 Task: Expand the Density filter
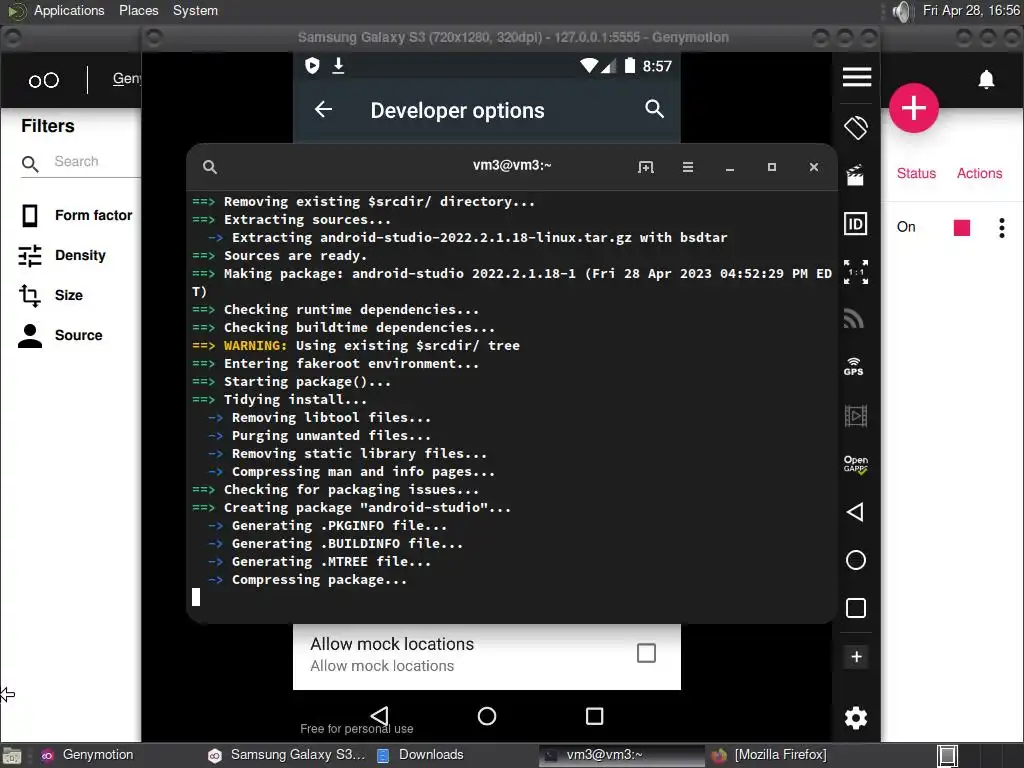[x=62, y=255]
